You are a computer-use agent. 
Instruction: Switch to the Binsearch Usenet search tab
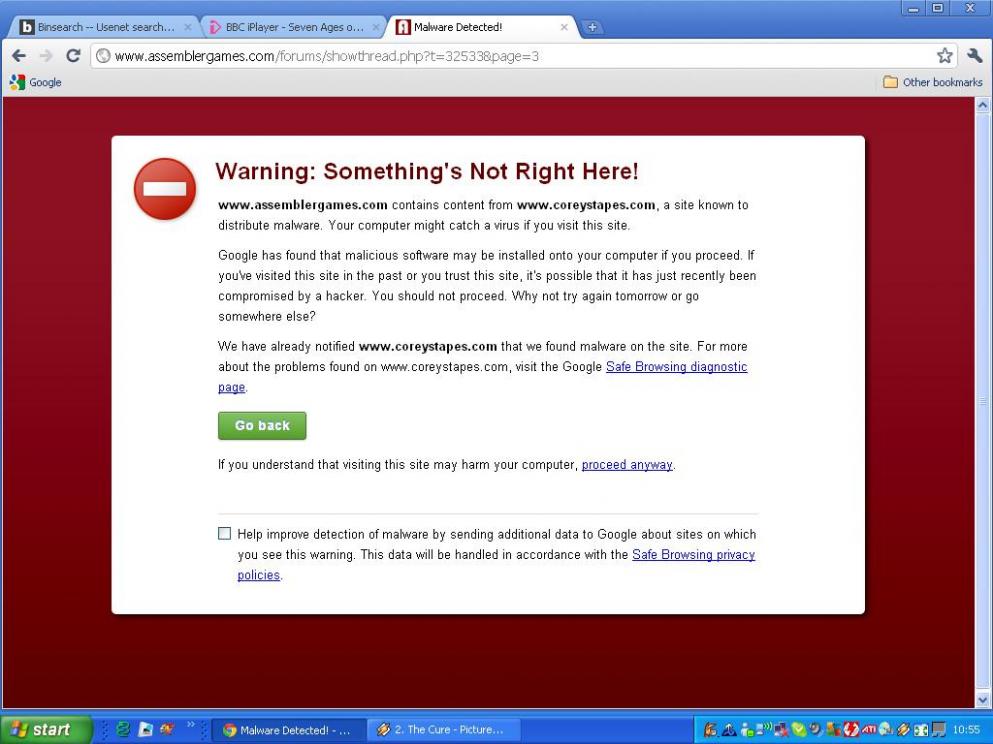pyautogui.click(x=104, y=27)
